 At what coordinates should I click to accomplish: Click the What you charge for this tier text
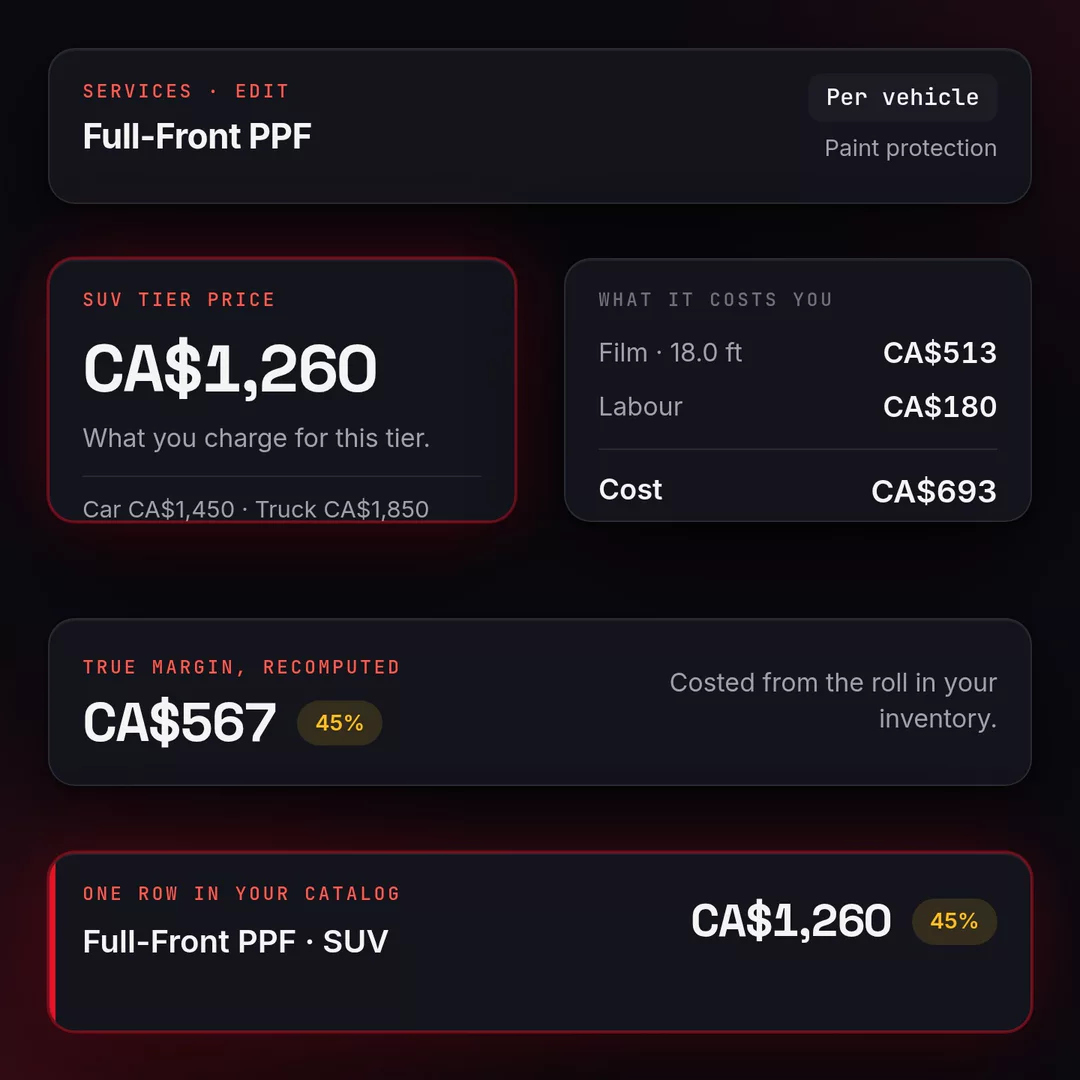[256, 438]
